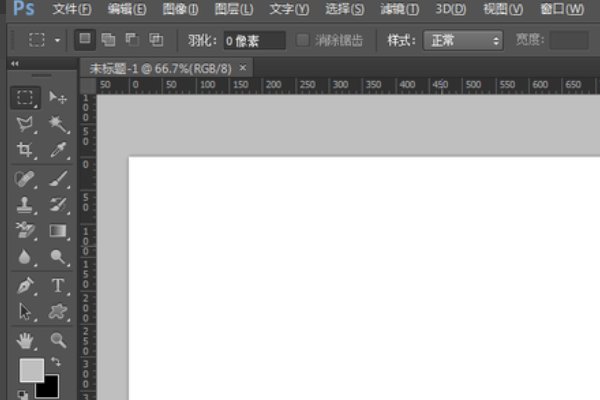Open the 文字(Y) menu
This screenshot has width=600, height=400.
289,9
